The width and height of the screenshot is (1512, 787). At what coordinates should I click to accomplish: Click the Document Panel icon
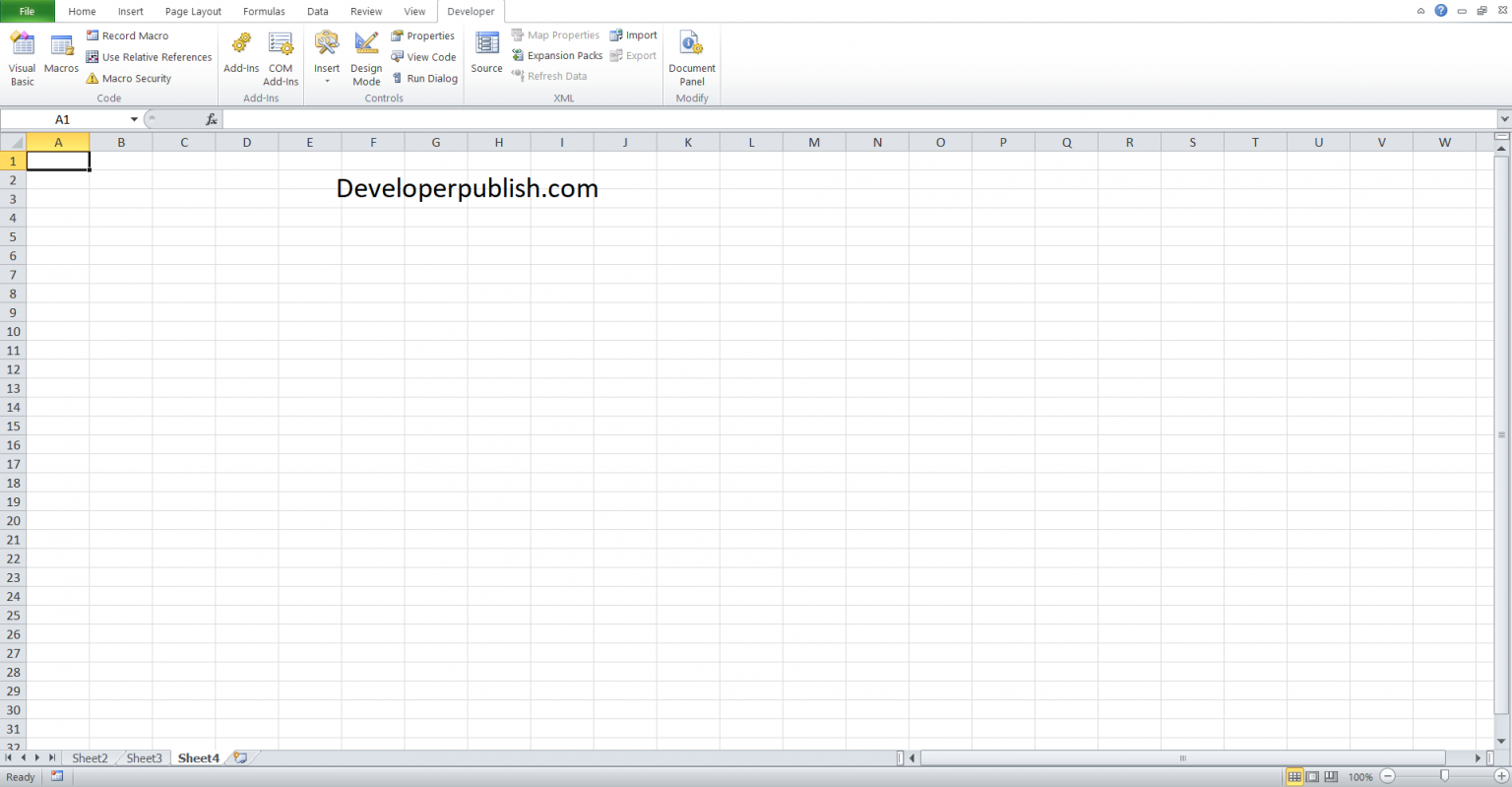pyautogui.click(x=692, y=56)
